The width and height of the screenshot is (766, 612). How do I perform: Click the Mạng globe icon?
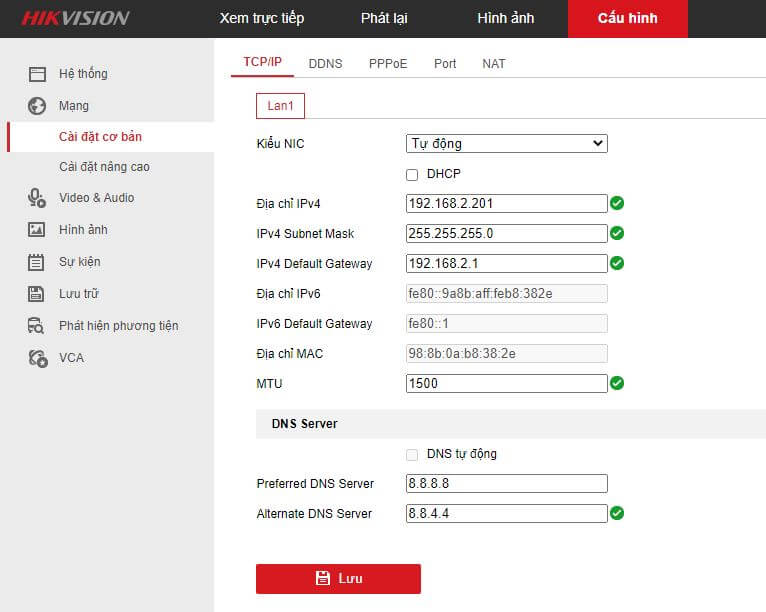click(x=37, y=106)
